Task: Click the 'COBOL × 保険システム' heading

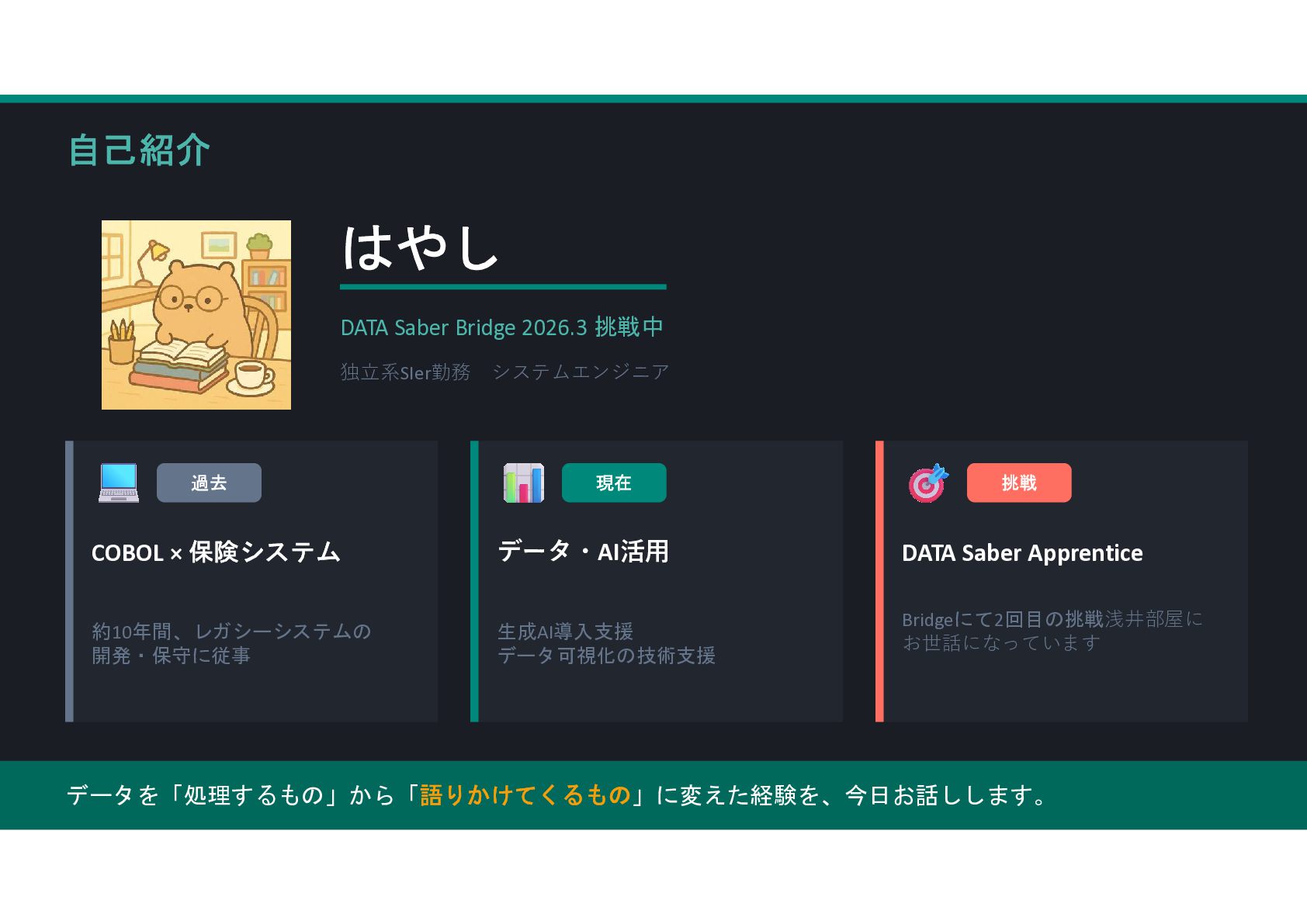Action: coord(216,552)
